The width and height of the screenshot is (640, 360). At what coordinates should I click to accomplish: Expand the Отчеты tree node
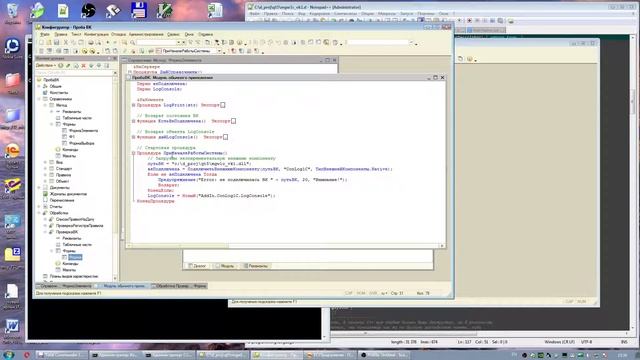coord(39,207)
